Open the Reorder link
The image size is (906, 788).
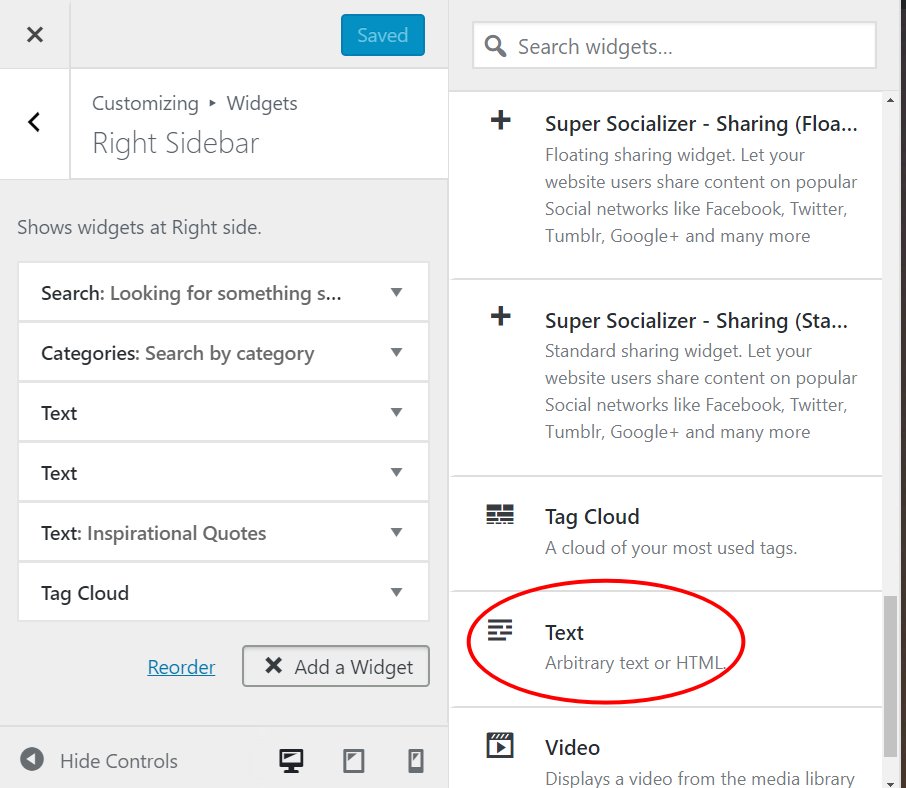(x=181, y=666)
